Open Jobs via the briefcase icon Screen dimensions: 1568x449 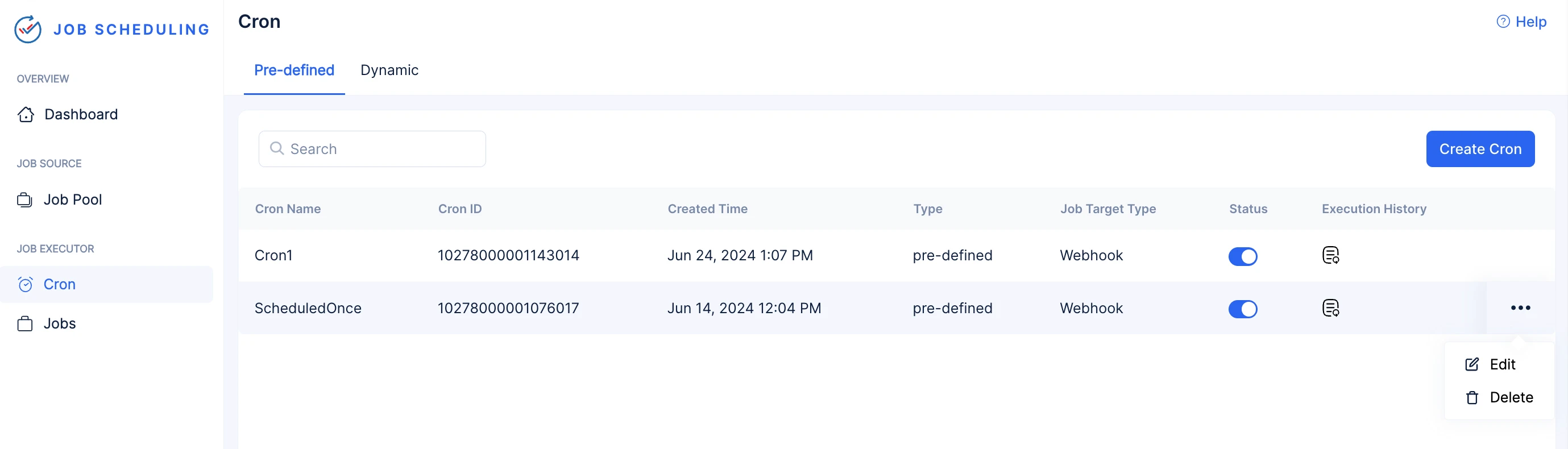point(25,323)
